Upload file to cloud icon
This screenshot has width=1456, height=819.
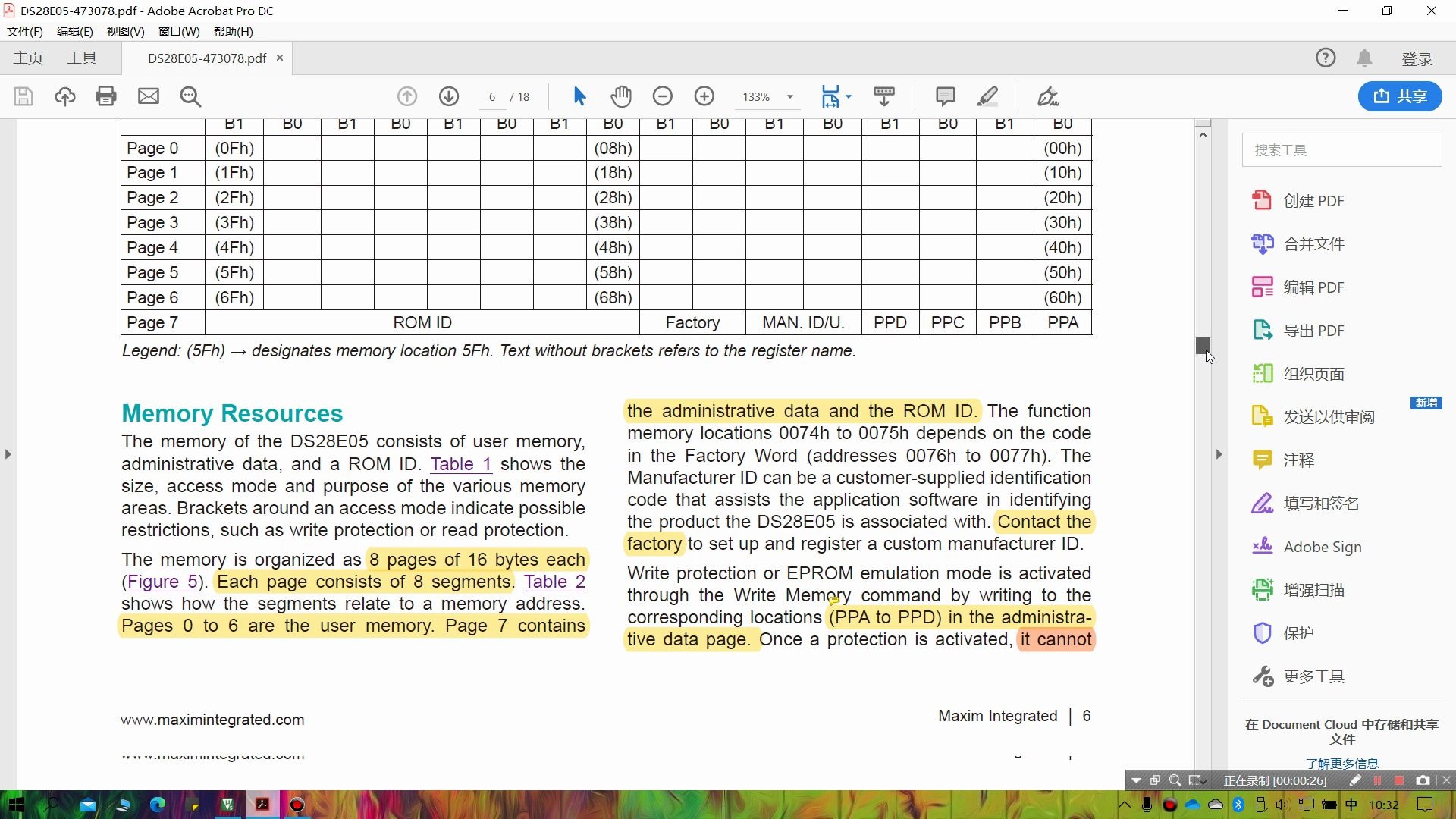click(x=65, y=96)
